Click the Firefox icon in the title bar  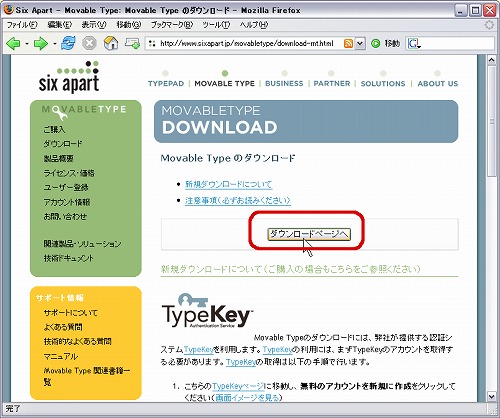(x=9, y=10)
